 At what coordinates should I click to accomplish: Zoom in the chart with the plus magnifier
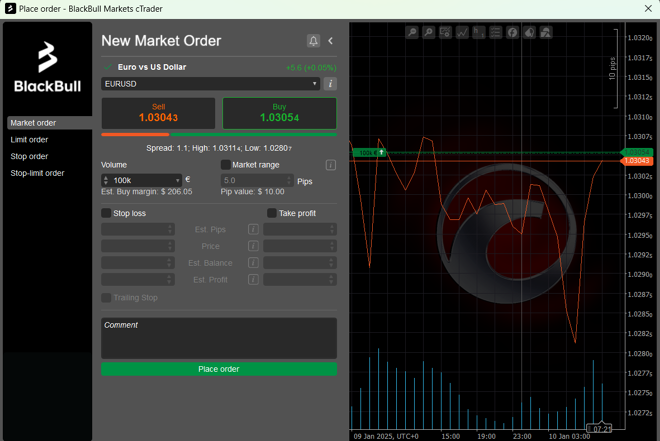428,32
